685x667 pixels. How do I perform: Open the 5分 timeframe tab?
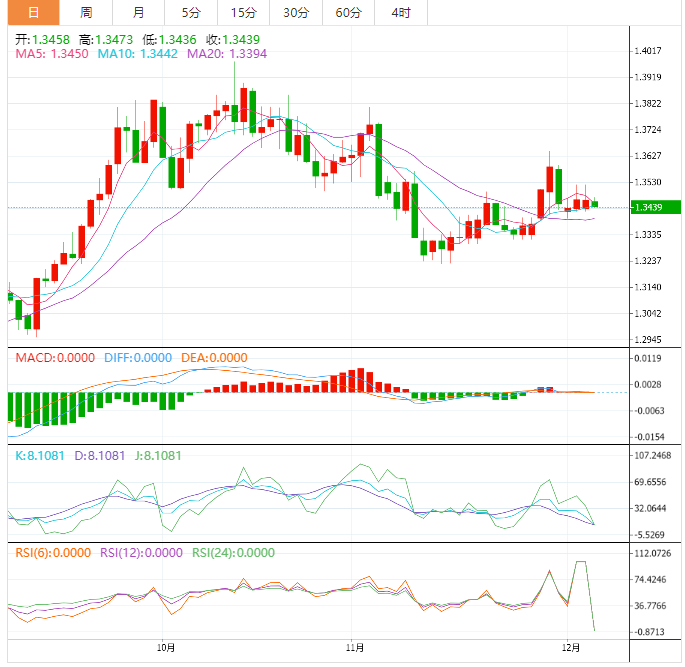191,12
